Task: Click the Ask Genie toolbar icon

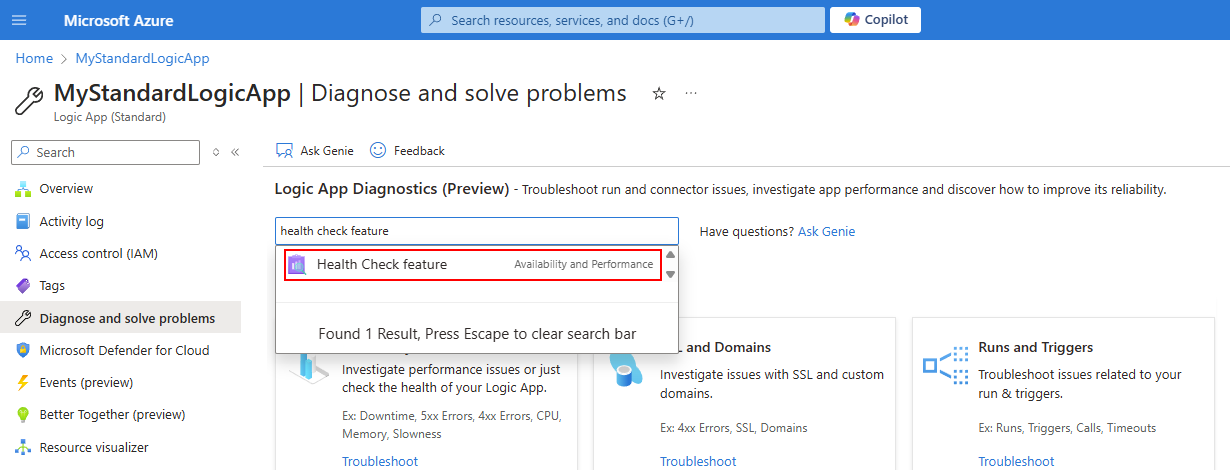Action: tap(285, 150)
